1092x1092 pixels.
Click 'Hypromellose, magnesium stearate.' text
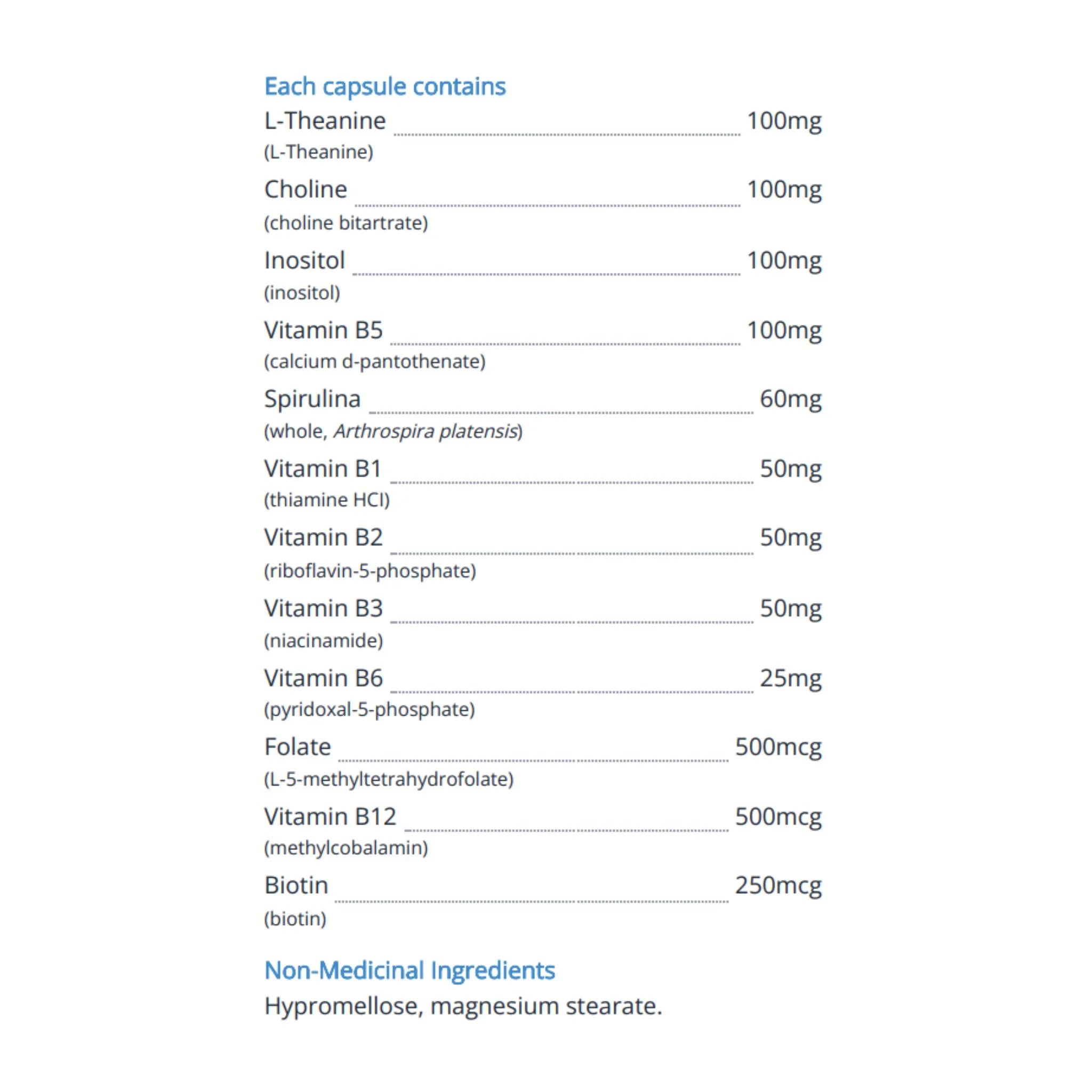click(x=463, y=1007)
